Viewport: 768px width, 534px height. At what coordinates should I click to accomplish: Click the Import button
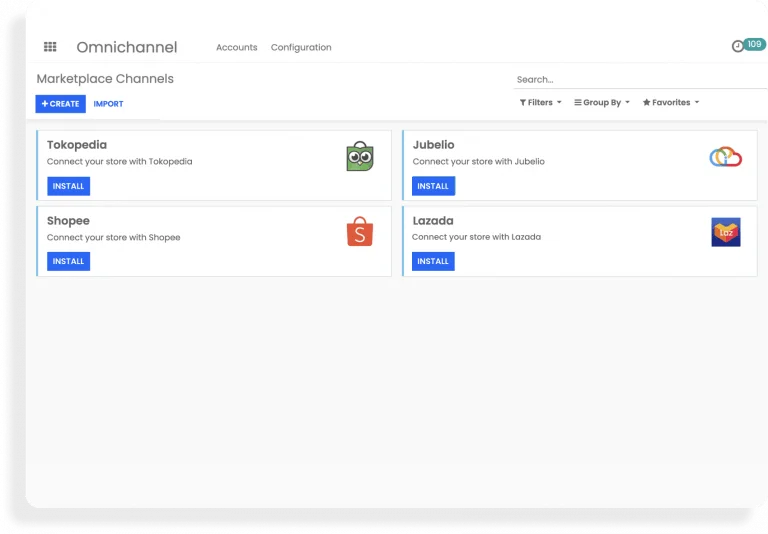point(108,104)
